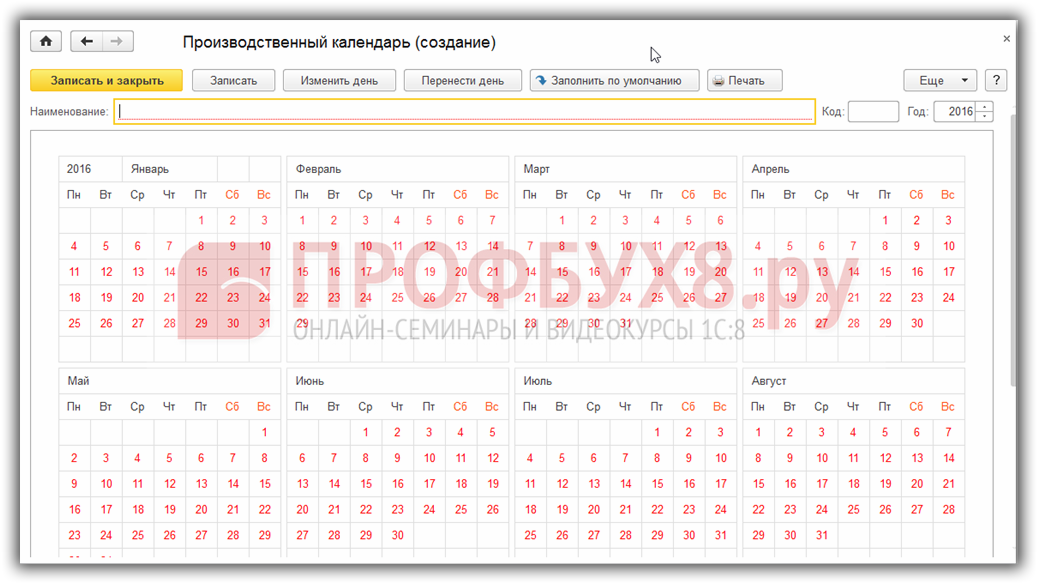Click Записать и закрыть button
Viewport: 1038px width, 584px height.
pos(106,81)
